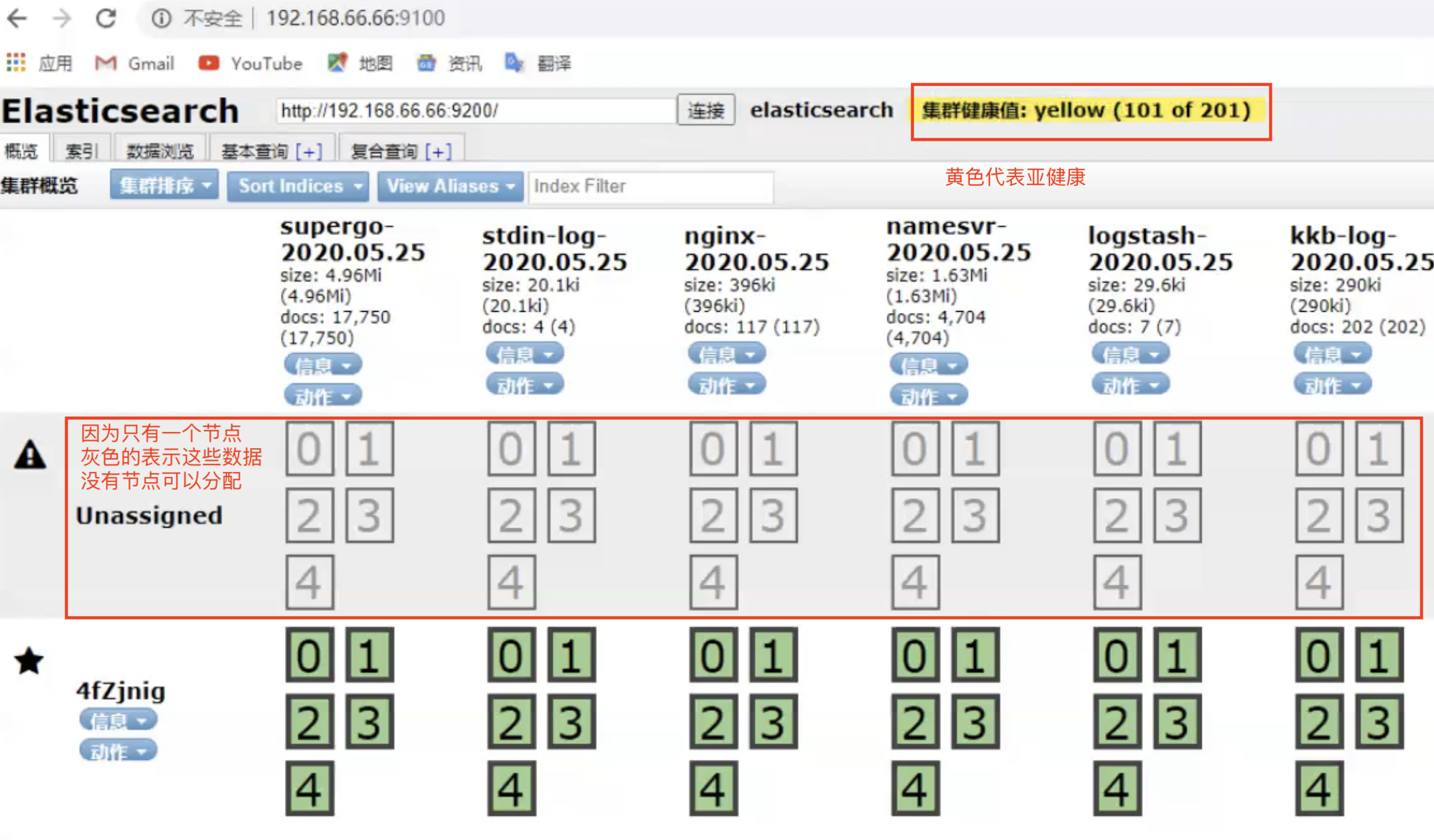
Task: Click the browser forward arrow
Action: [61, 18]
